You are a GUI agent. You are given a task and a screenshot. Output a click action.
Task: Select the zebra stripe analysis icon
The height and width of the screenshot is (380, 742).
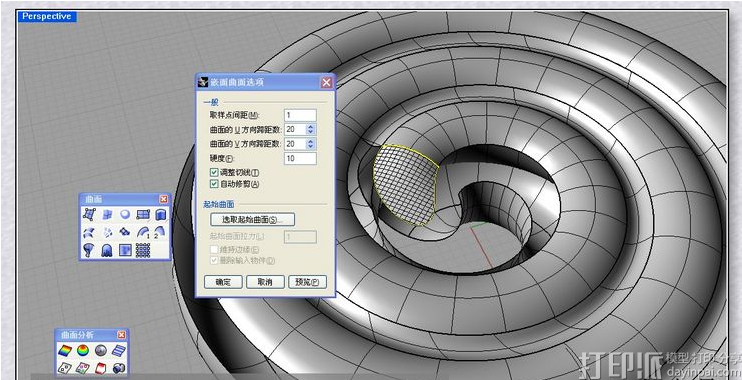[119, 351]
